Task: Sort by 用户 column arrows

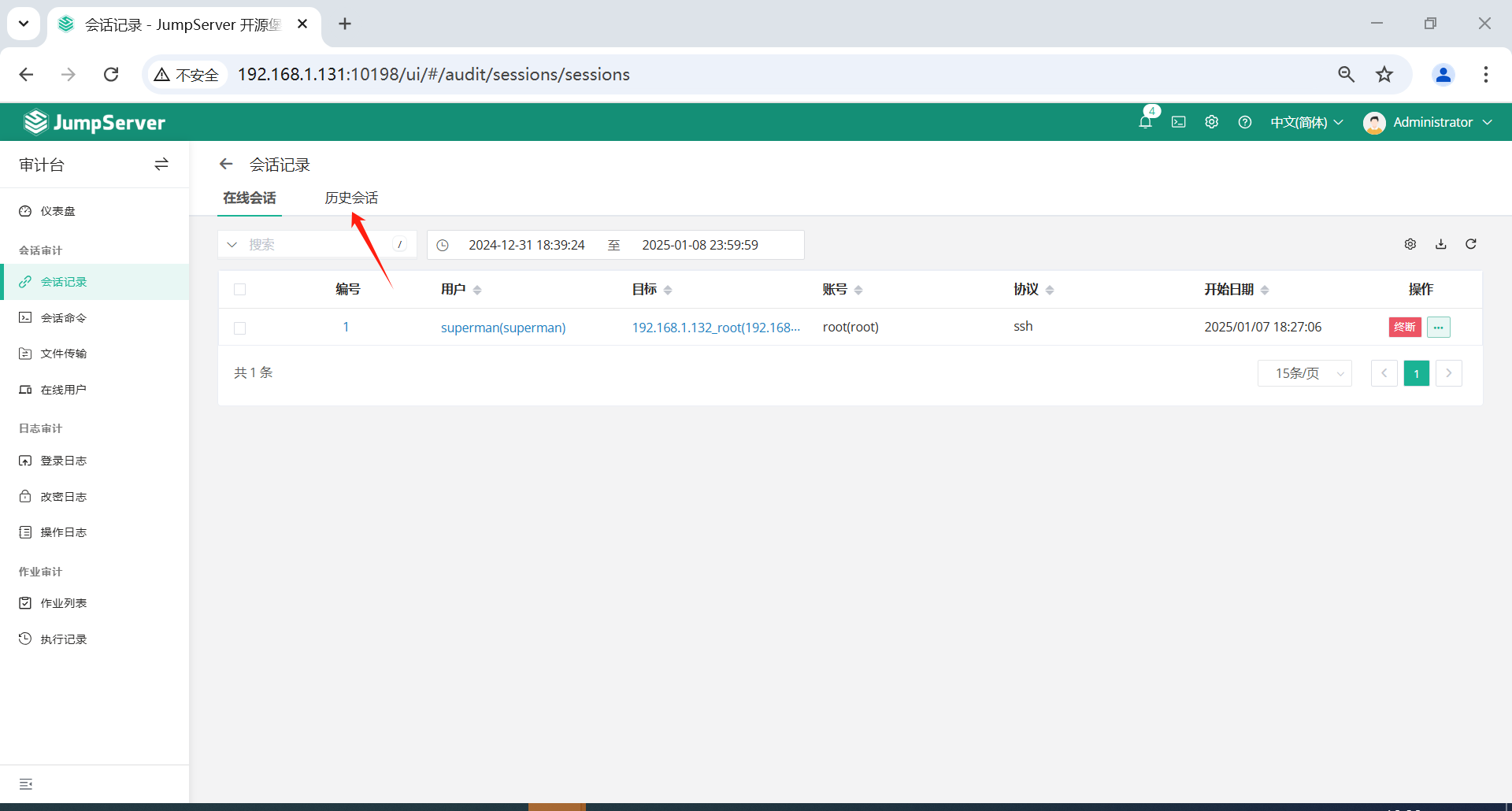Action: (477, 290)
